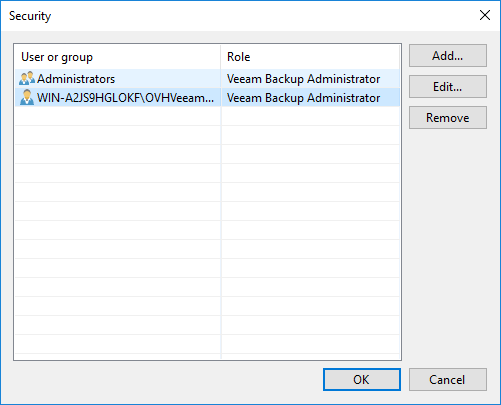Click the OVHVeeam user icon
501x405 pixels.
click(27, 97)
